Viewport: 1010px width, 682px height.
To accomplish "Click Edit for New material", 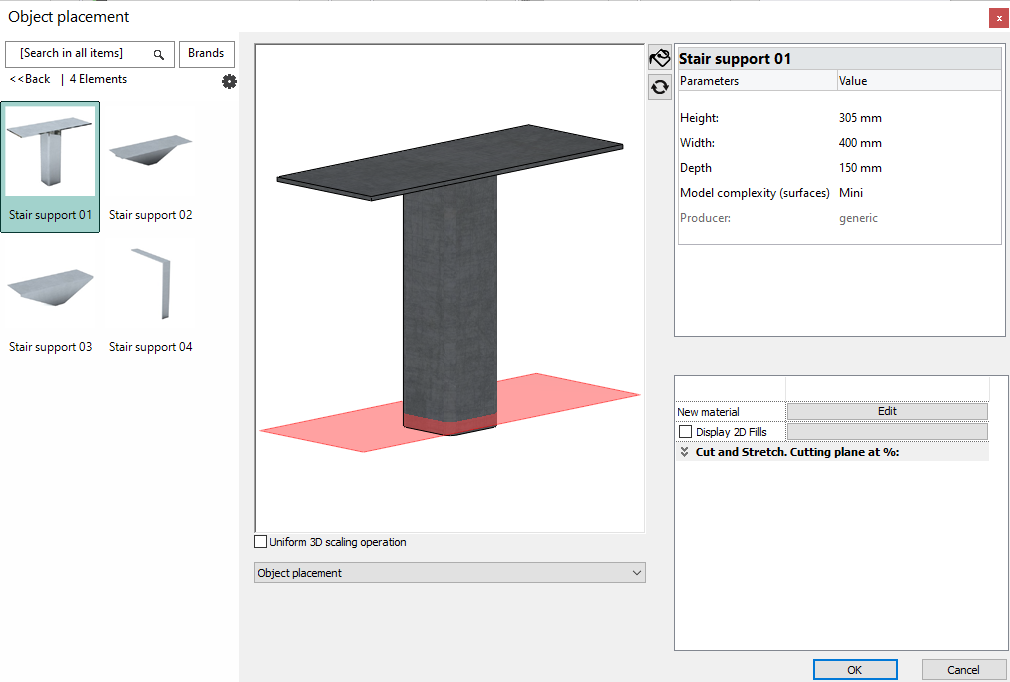I will tap(887, 411).
